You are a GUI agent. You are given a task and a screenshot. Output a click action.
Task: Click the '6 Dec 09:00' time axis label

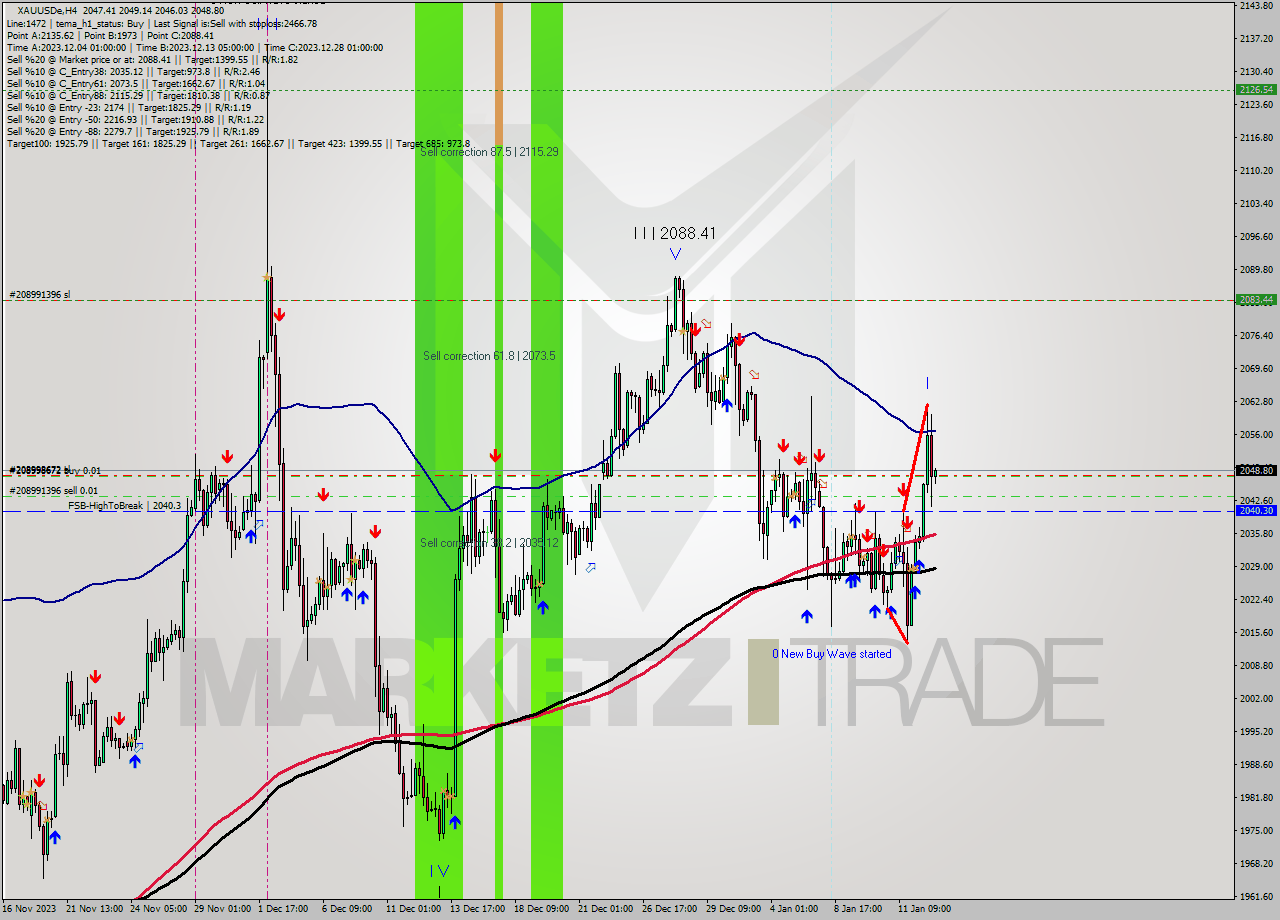347,909
